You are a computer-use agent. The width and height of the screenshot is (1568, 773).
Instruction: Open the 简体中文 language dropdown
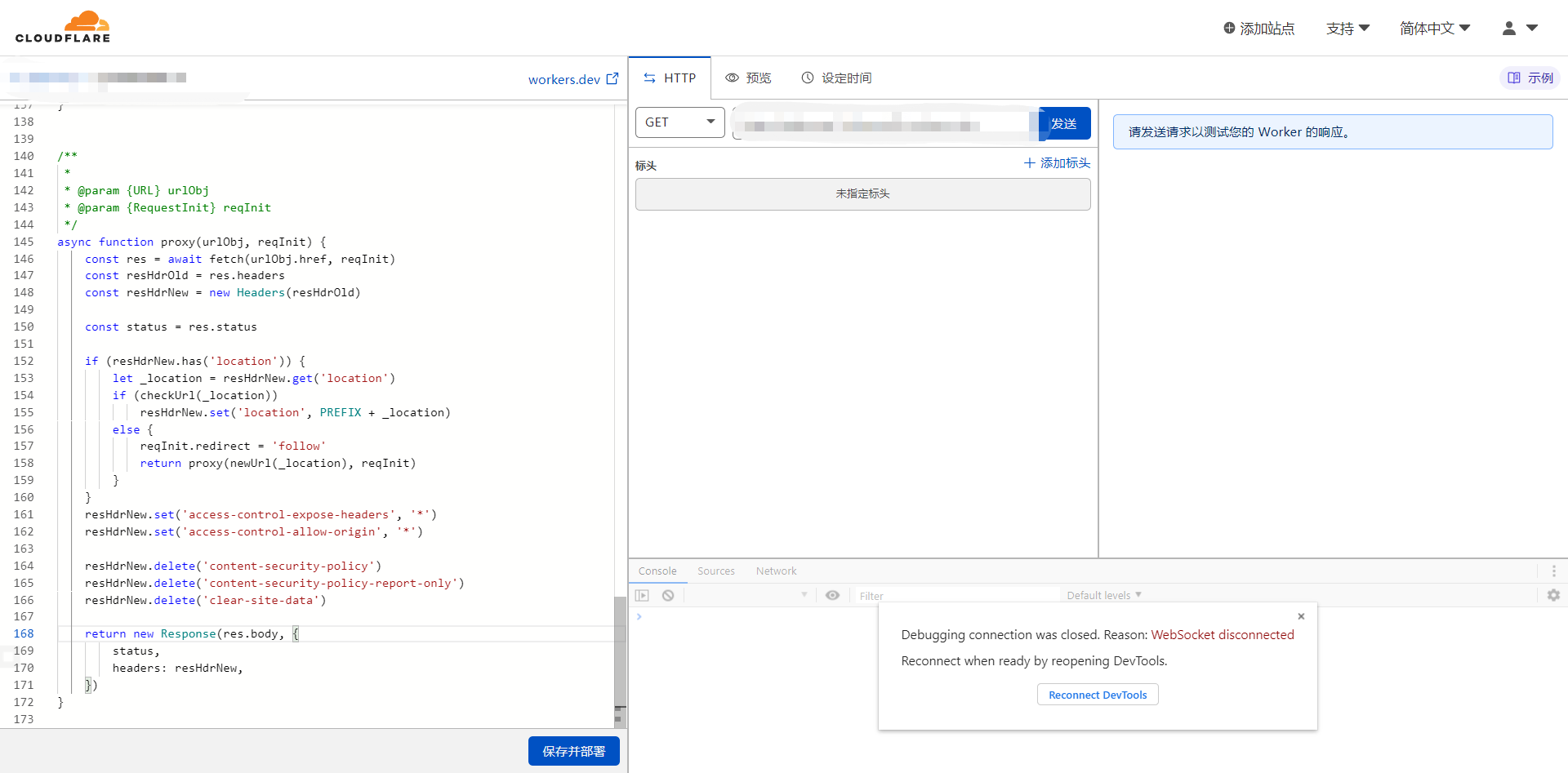[1434, 29]
